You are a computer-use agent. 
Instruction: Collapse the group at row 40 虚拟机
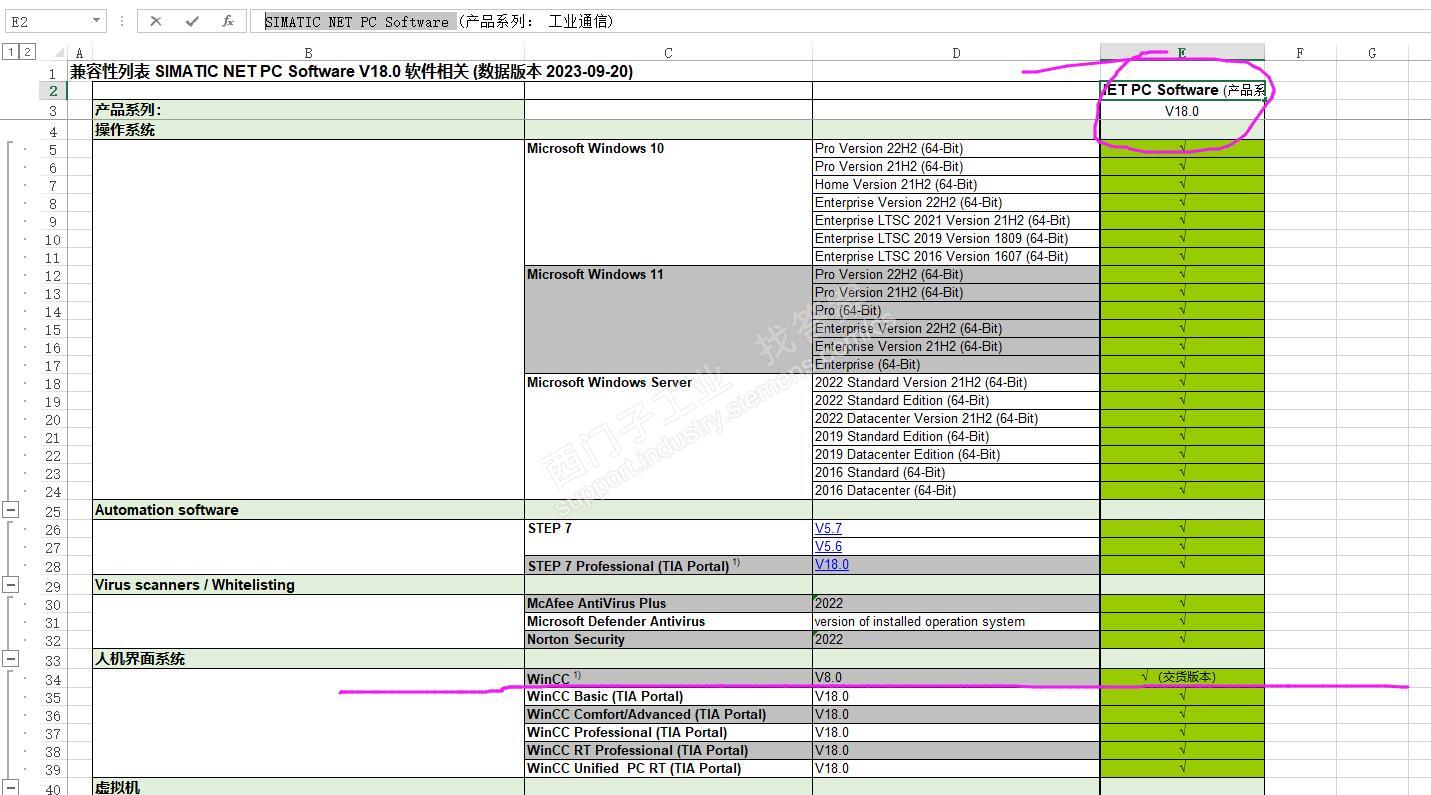(10, 788)
